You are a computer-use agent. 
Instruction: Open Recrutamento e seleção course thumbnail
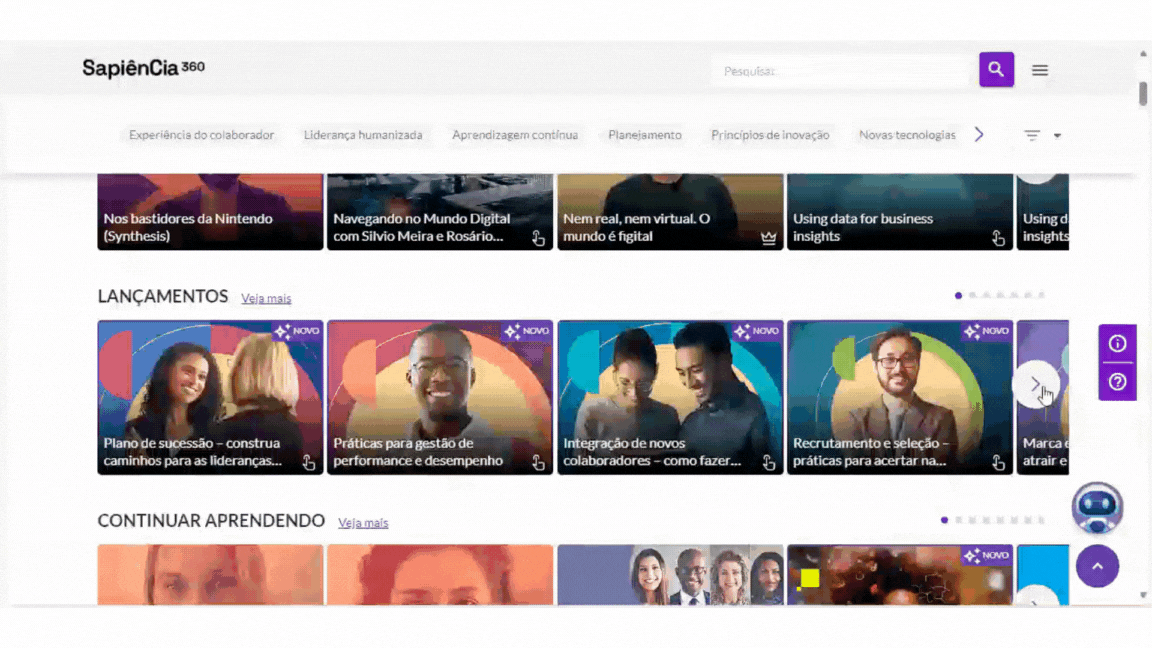click(900, 397)
